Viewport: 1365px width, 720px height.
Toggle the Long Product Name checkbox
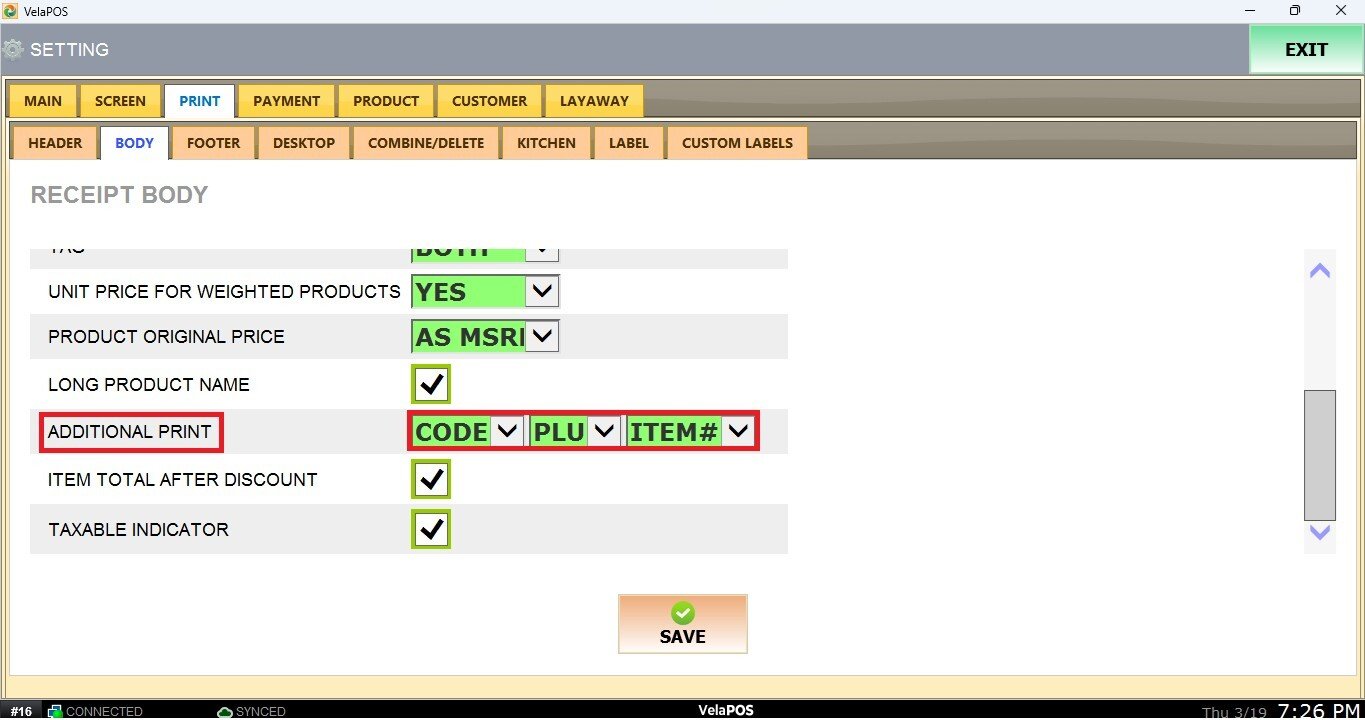[431, 384]
